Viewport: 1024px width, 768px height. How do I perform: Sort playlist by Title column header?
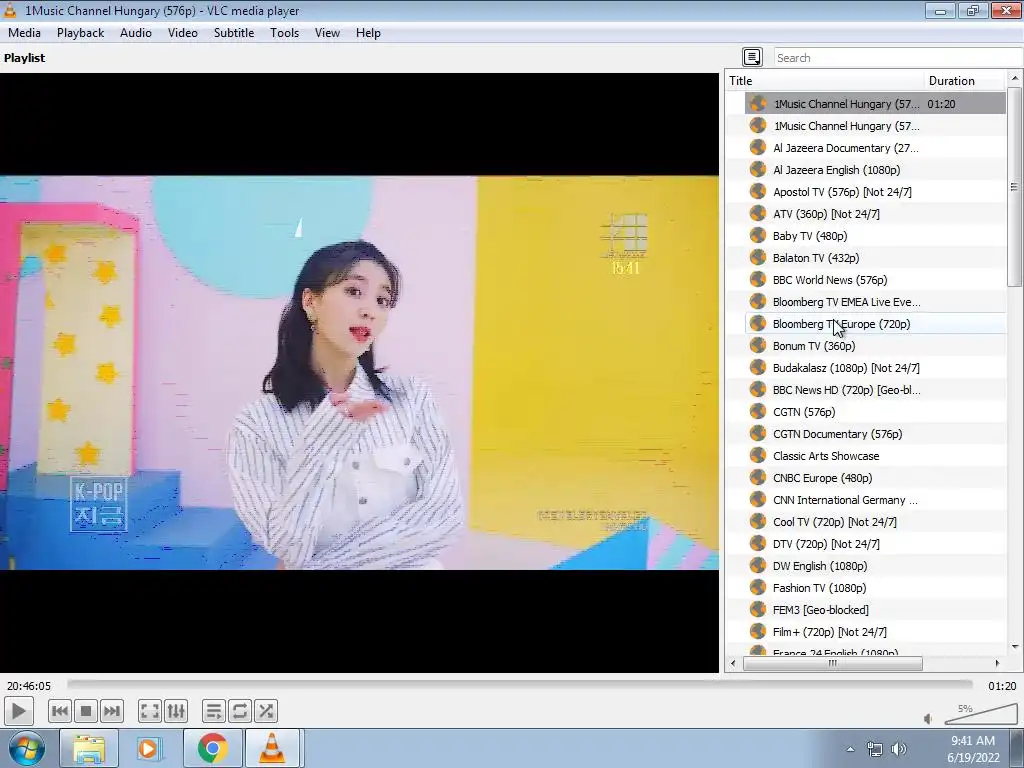pyautogui.click(x=825, y=80)
